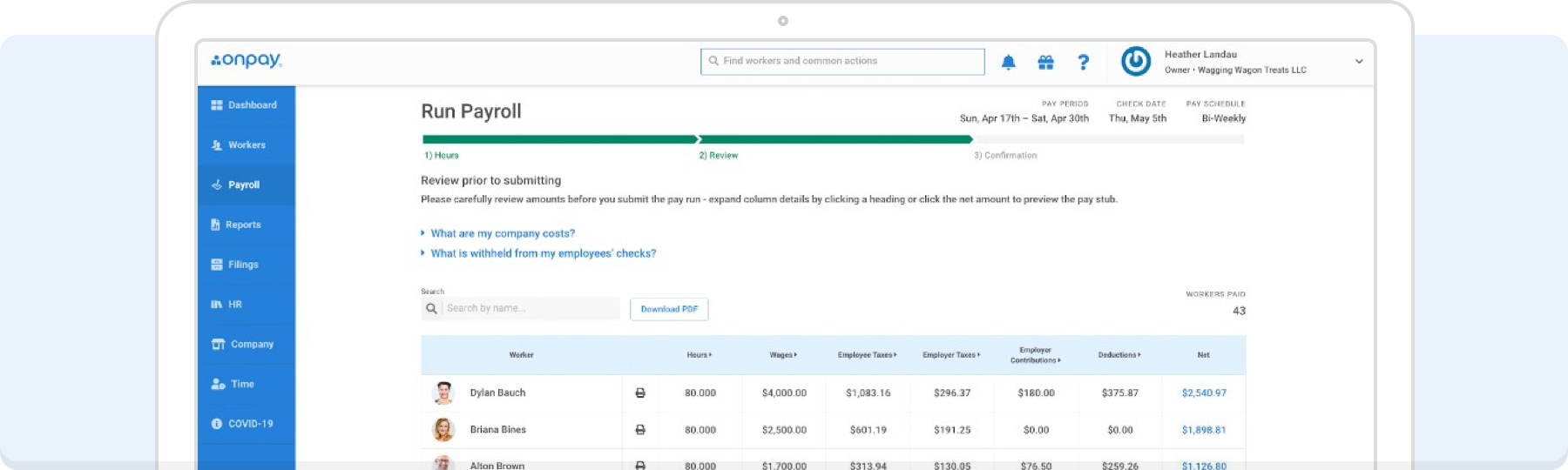Click the Workers Paid count 43
Image resolution: width=1568 pixels, height=470 pixels.
click(x=1239, y=311)
